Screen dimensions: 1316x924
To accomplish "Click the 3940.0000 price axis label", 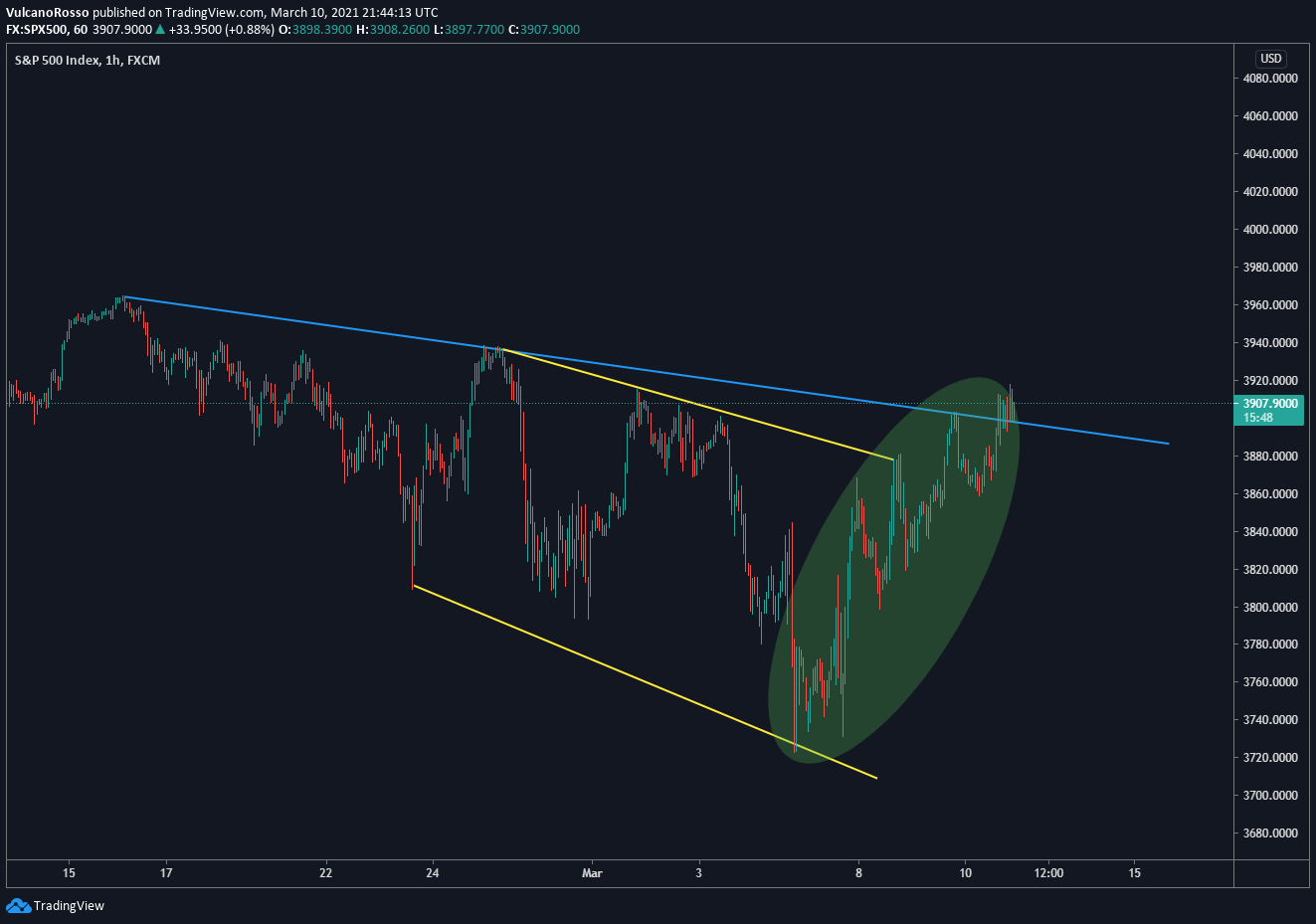I will click(1270, 343).
